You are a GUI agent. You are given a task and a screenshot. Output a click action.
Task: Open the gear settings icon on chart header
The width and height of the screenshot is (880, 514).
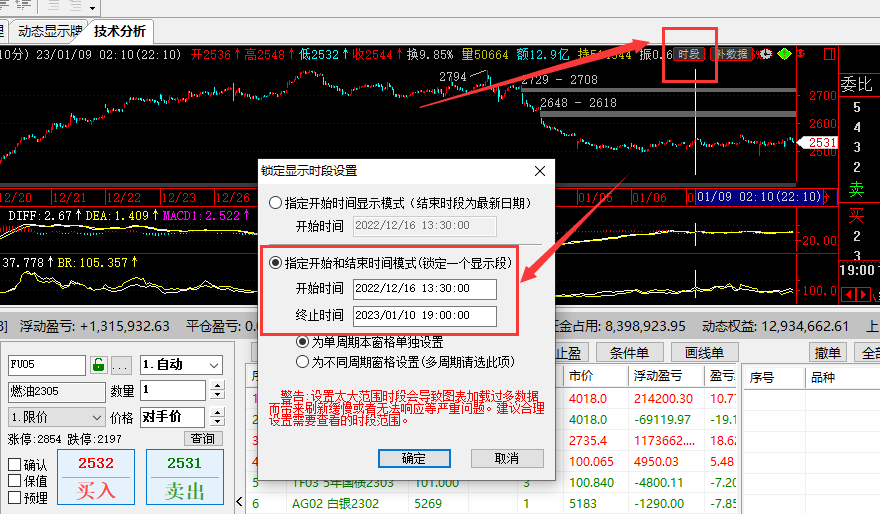[x=766, y=54]
